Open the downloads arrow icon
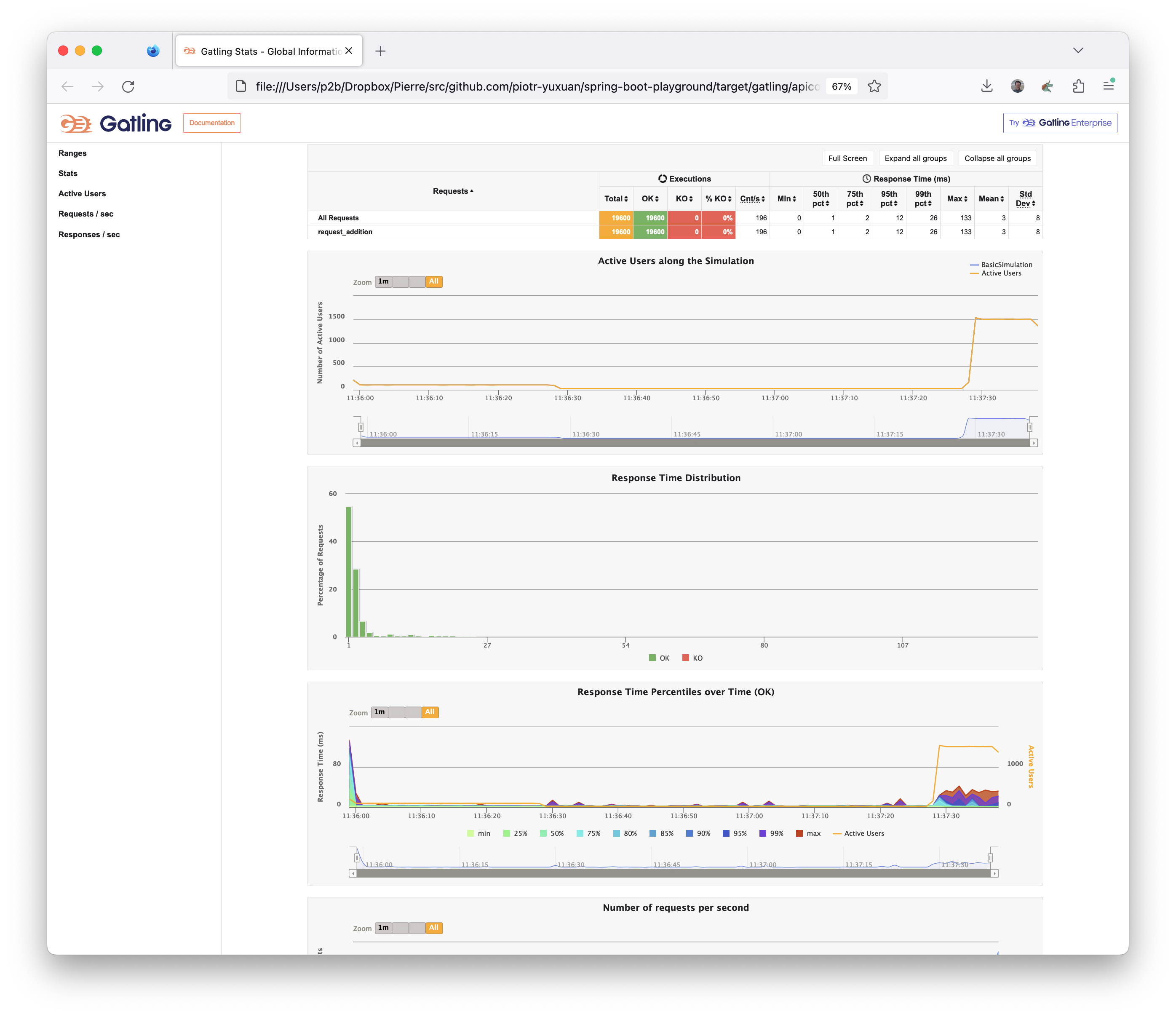This screenshot has height=1017, width=1176. 987,86
